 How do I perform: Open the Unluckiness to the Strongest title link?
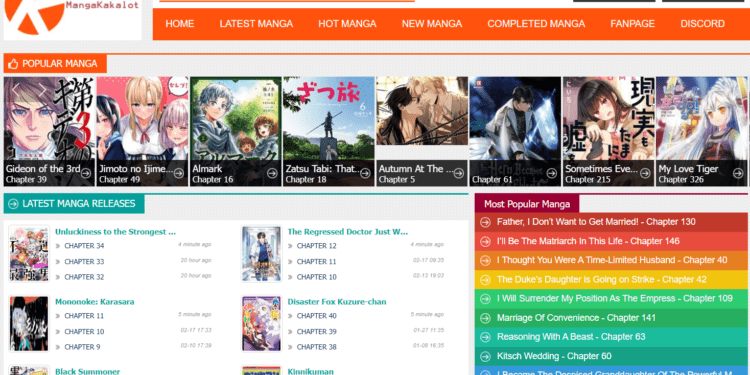click(115, 232)
